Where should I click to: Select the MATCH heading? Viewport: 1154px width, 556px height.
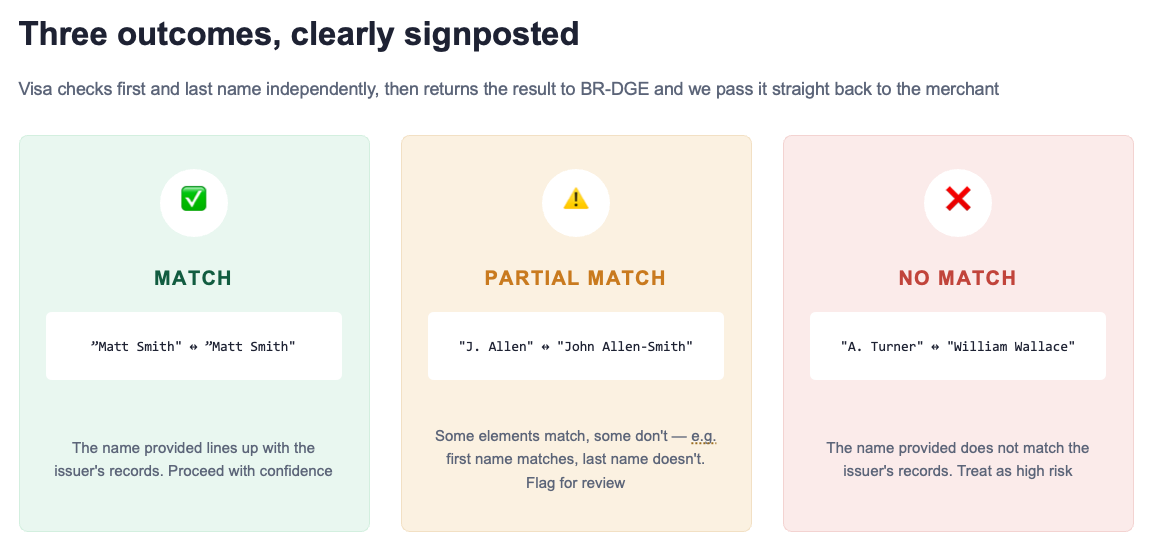(194, 278)
